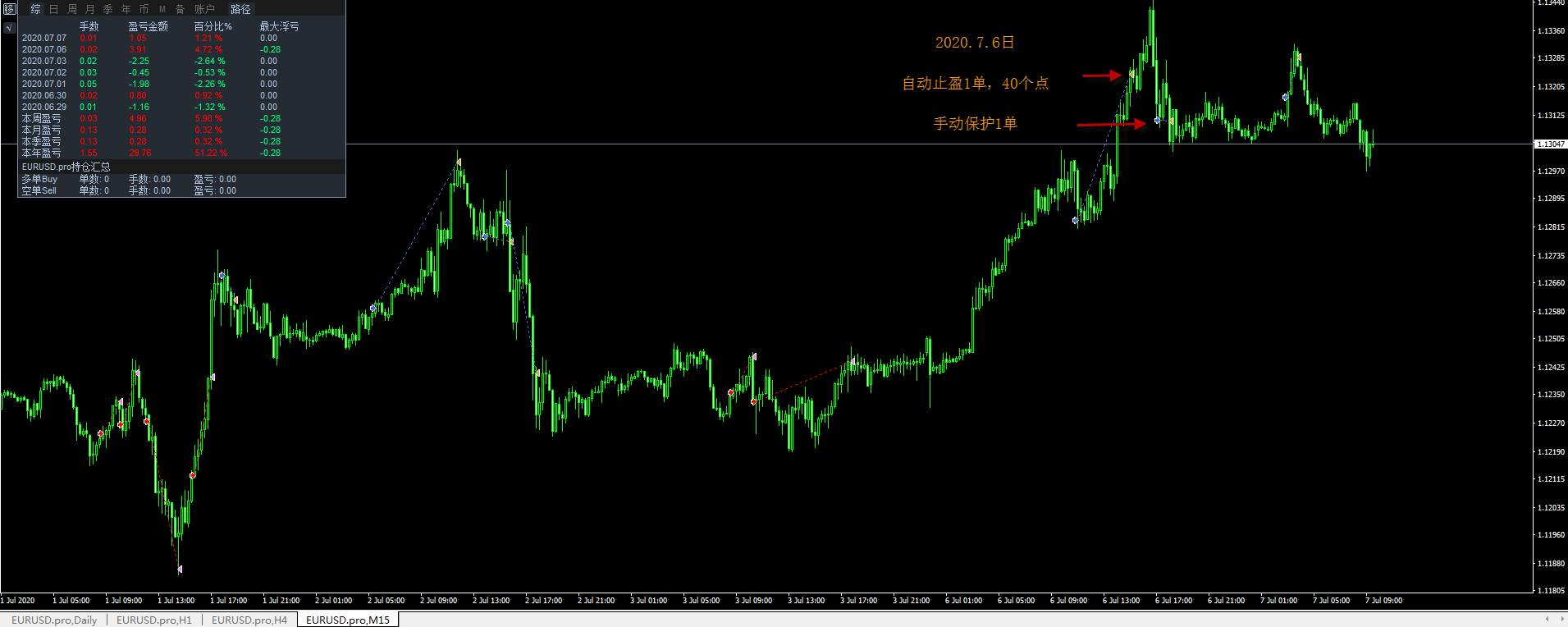Viewport: 1568px width, 627px height.
Task: Click 4.72 % in the 2020.07.06 row
Action: point(208,49)
